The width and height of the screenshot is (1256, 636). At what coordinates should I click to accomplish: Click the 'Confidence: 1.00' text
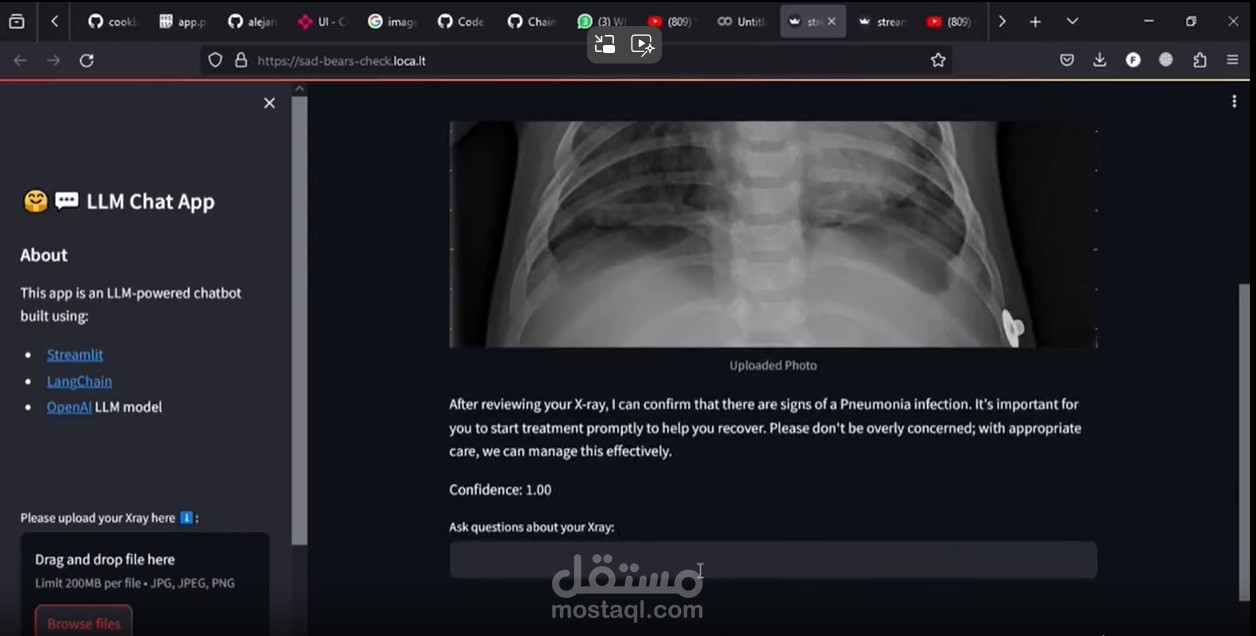pyautogui.click(x=500, y=490)
